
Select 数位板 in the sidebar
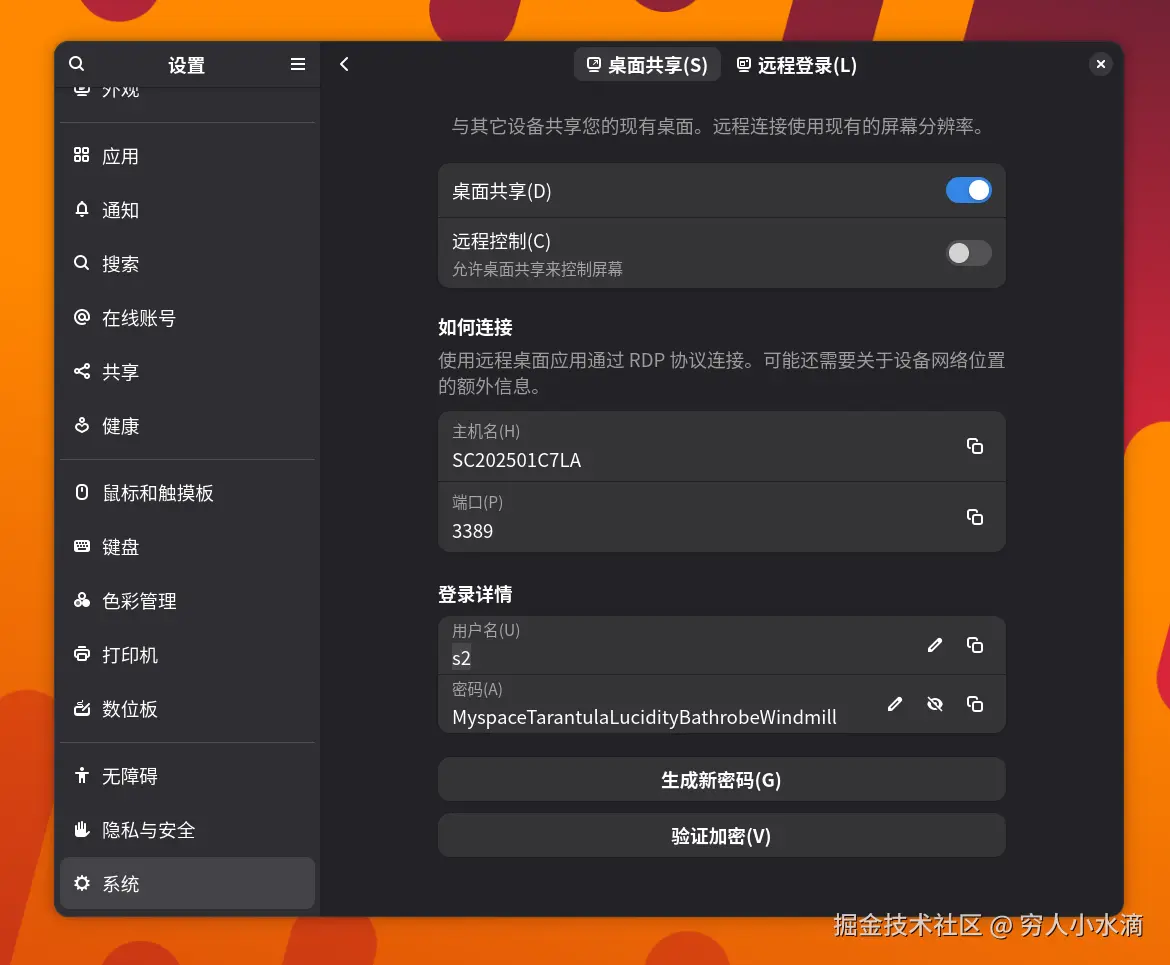coord(187,709)
